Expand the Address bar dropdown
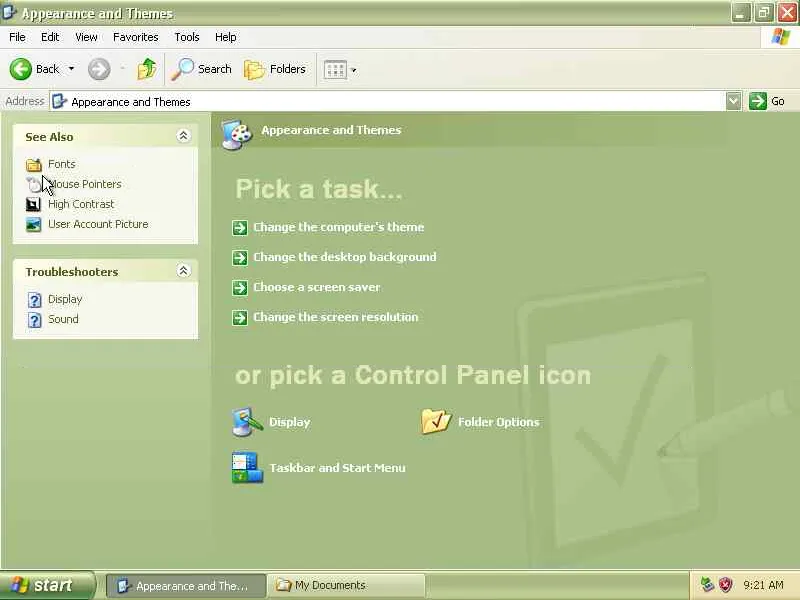This screenshot has width=800, height=600. coord(733,101)
